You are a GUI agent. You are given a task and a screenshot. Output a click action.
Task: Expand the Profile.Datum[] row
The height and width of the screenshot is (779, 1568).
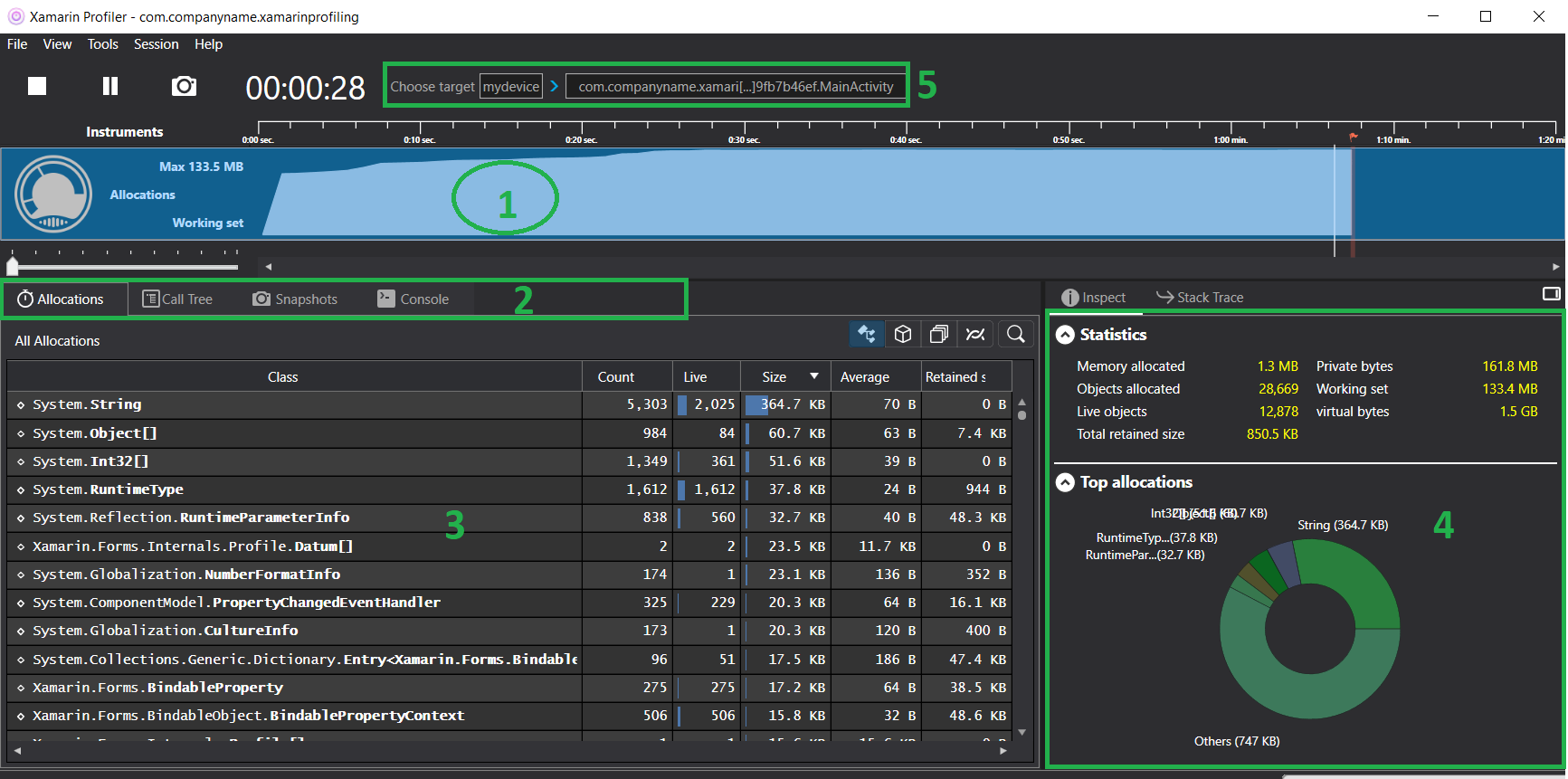21,546
